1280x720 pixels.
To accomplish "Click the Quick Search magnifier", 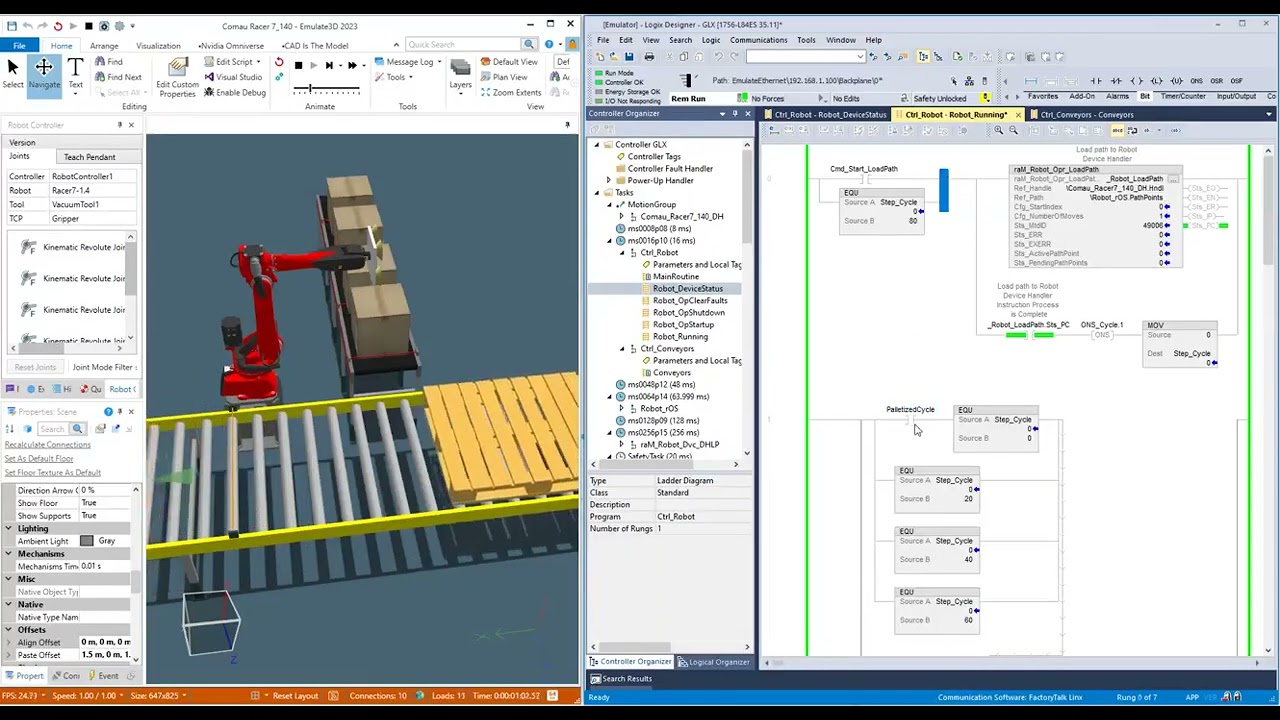I will pyautogui.click(x=528, y=44).
